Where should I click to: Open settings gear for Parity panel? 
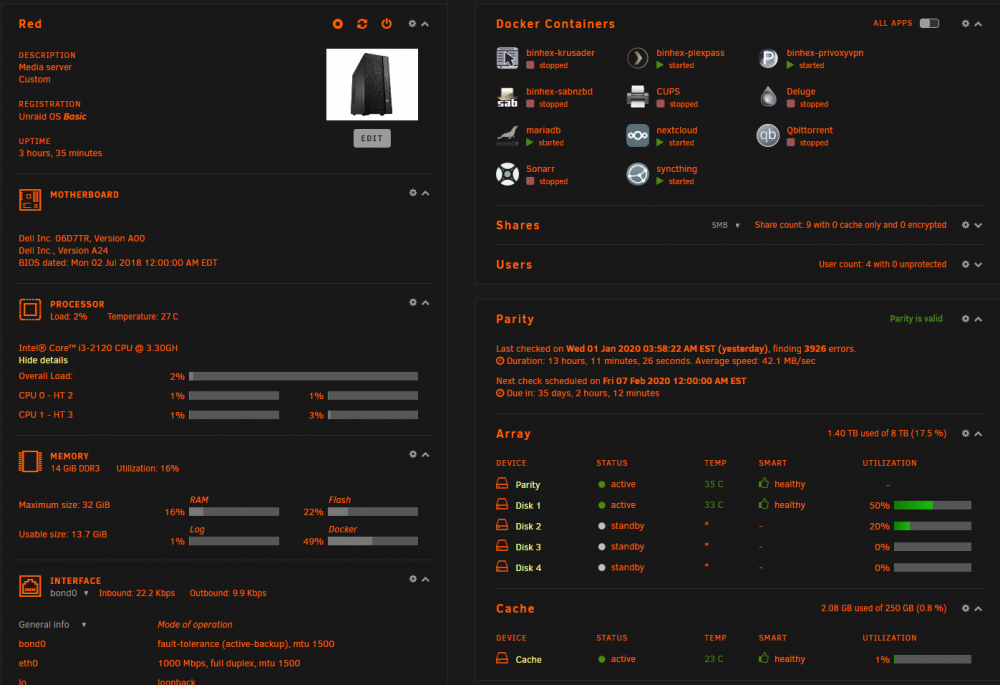(966, 319)
